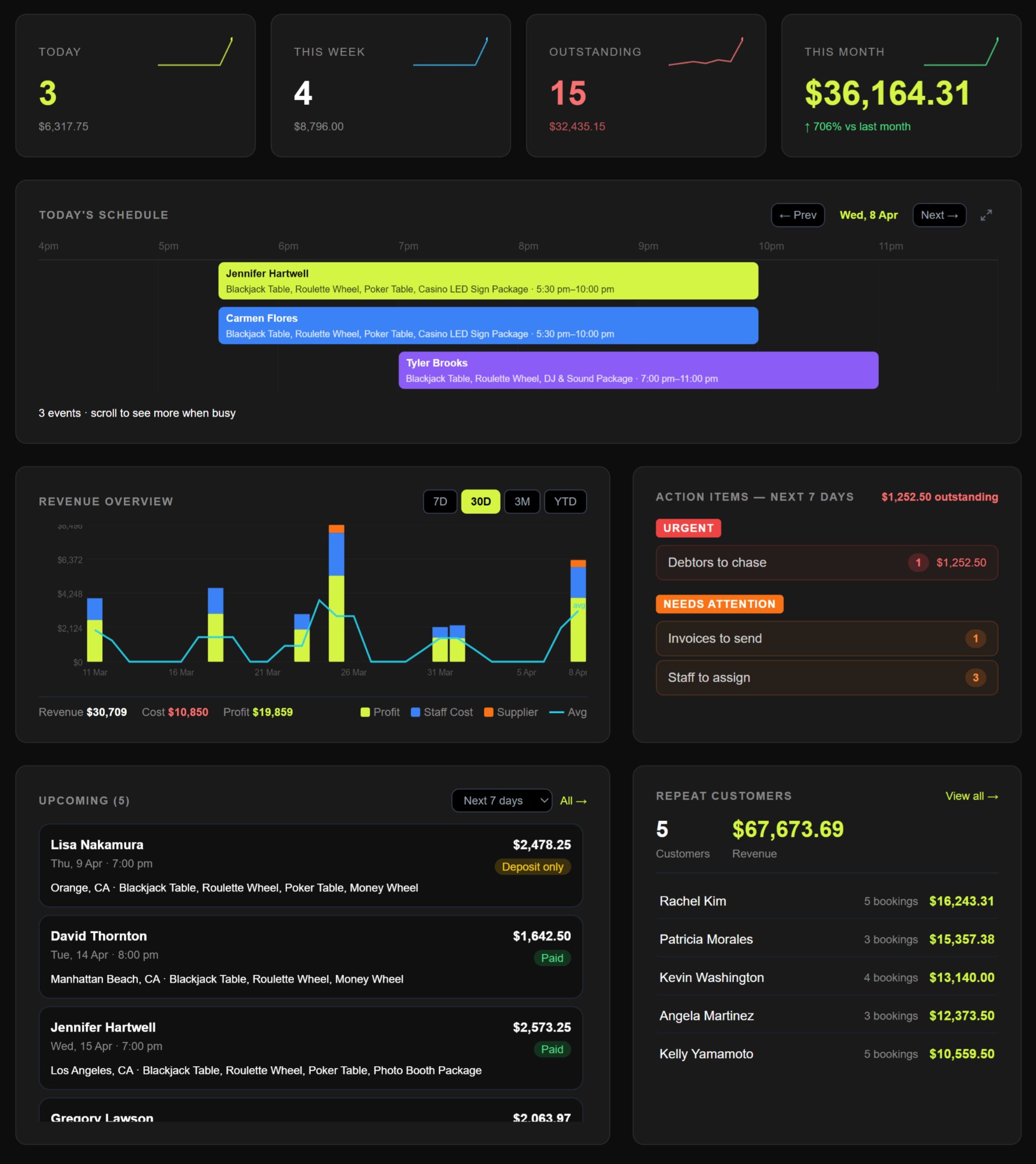The height and width of the screenshot is (1164, 1036).
Task: Open Lisa Nakamura's upcoming booking
Action: [x=311, y=865]
